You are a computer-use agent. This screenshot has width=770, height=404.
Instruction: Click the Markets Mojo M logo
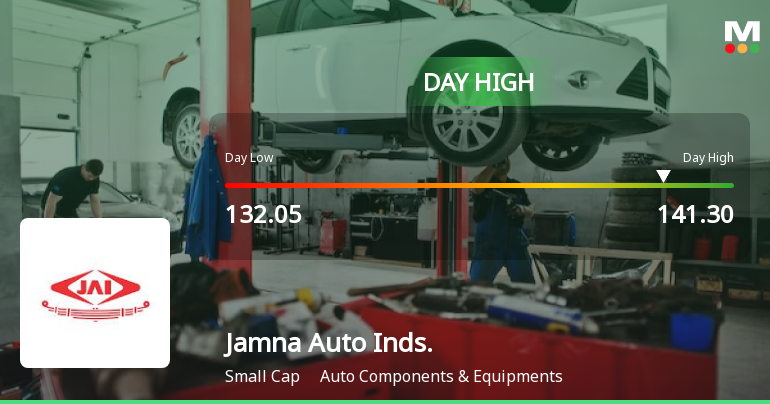[742, 37]
